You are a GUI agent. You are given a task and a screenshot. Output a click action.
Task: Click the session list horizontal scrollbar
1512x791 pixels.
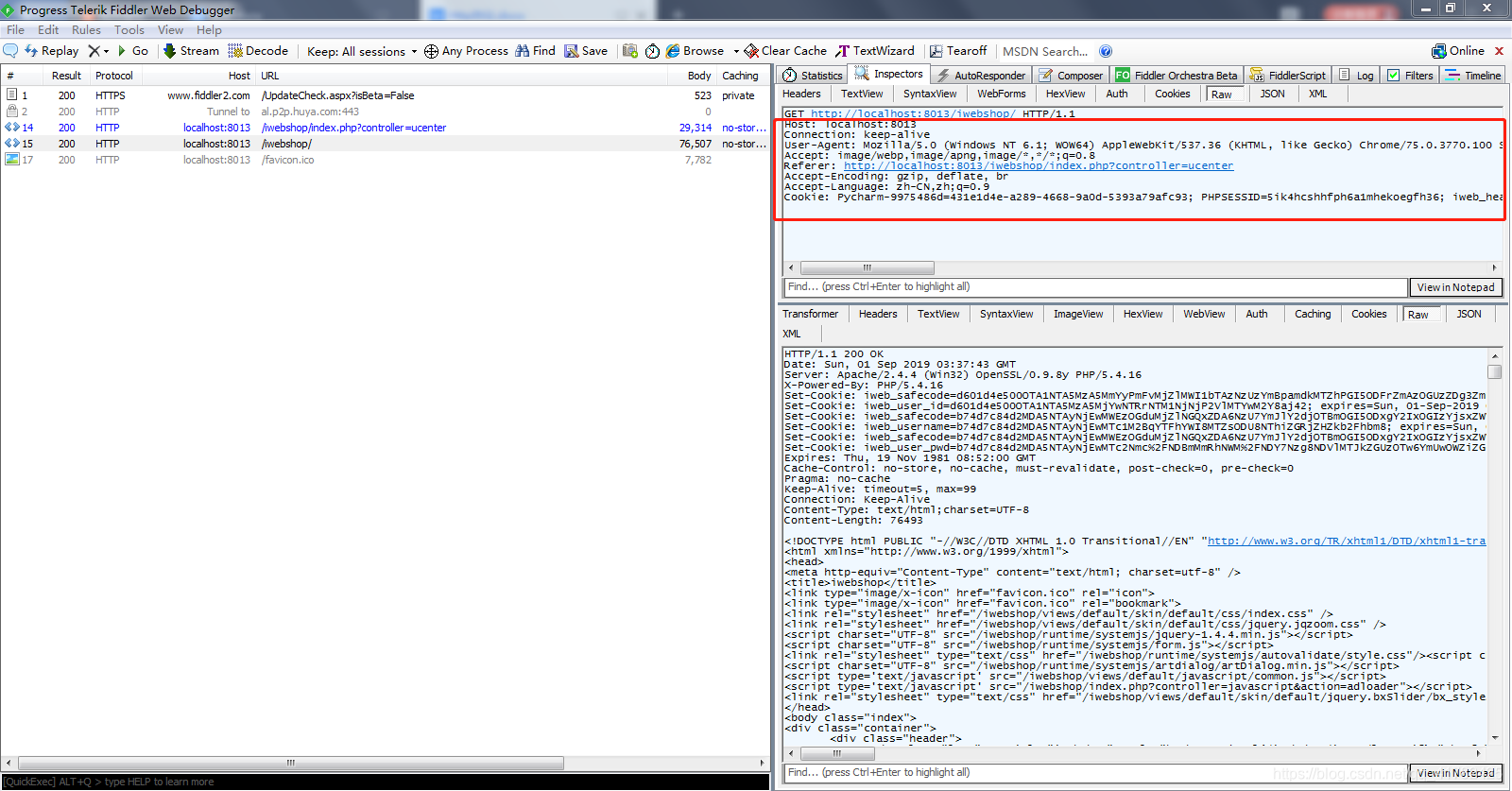click(291, 763)
